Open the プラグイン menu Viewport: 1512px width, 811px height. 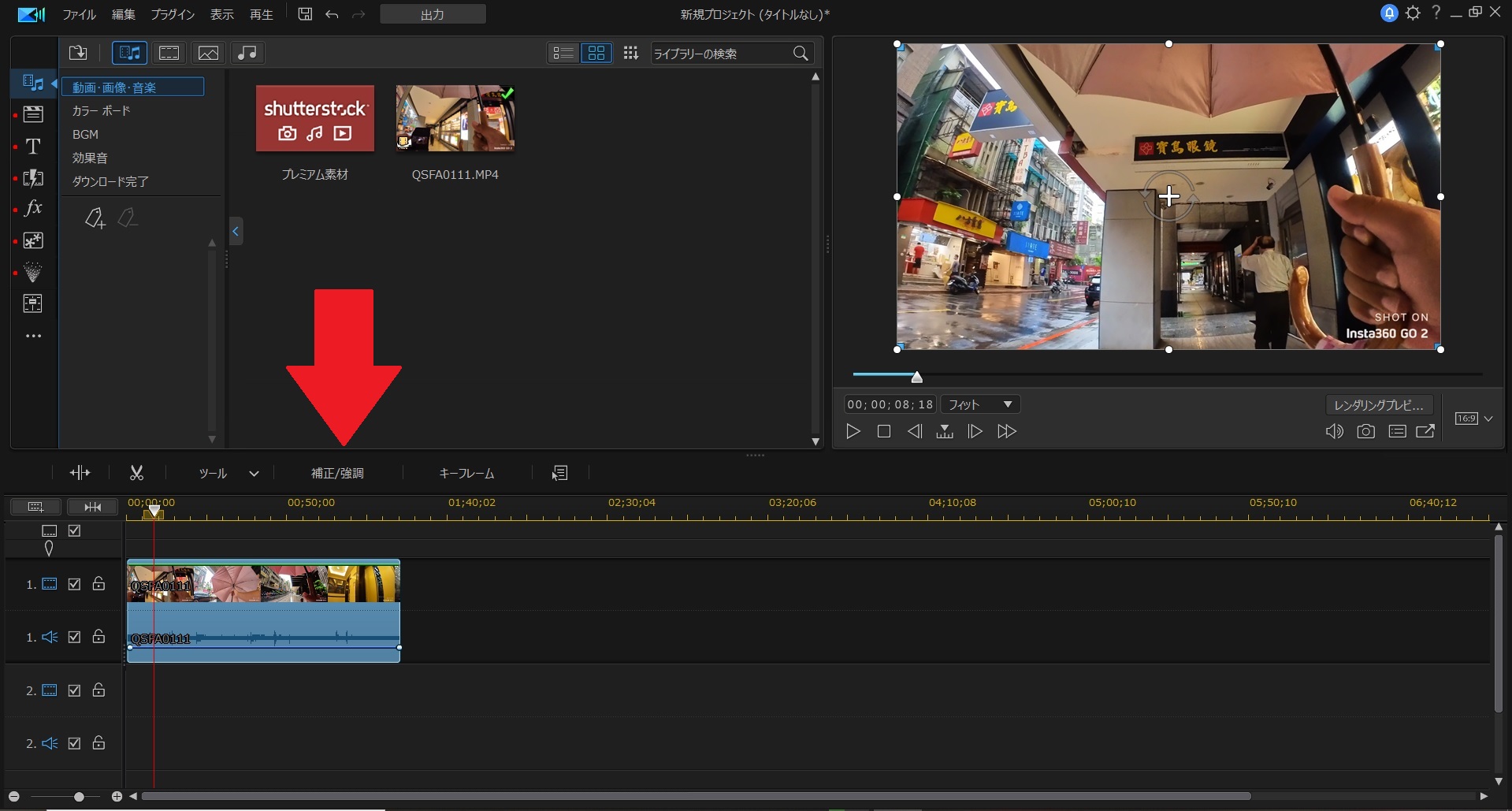click(173, 14)
